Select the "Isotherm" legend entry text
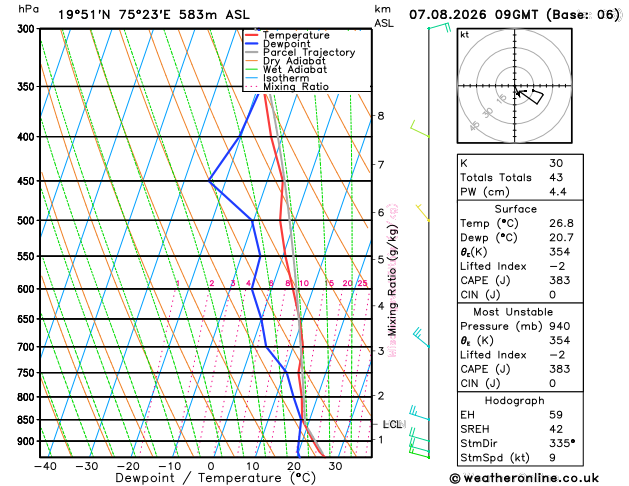 click(x=286, y=78)
